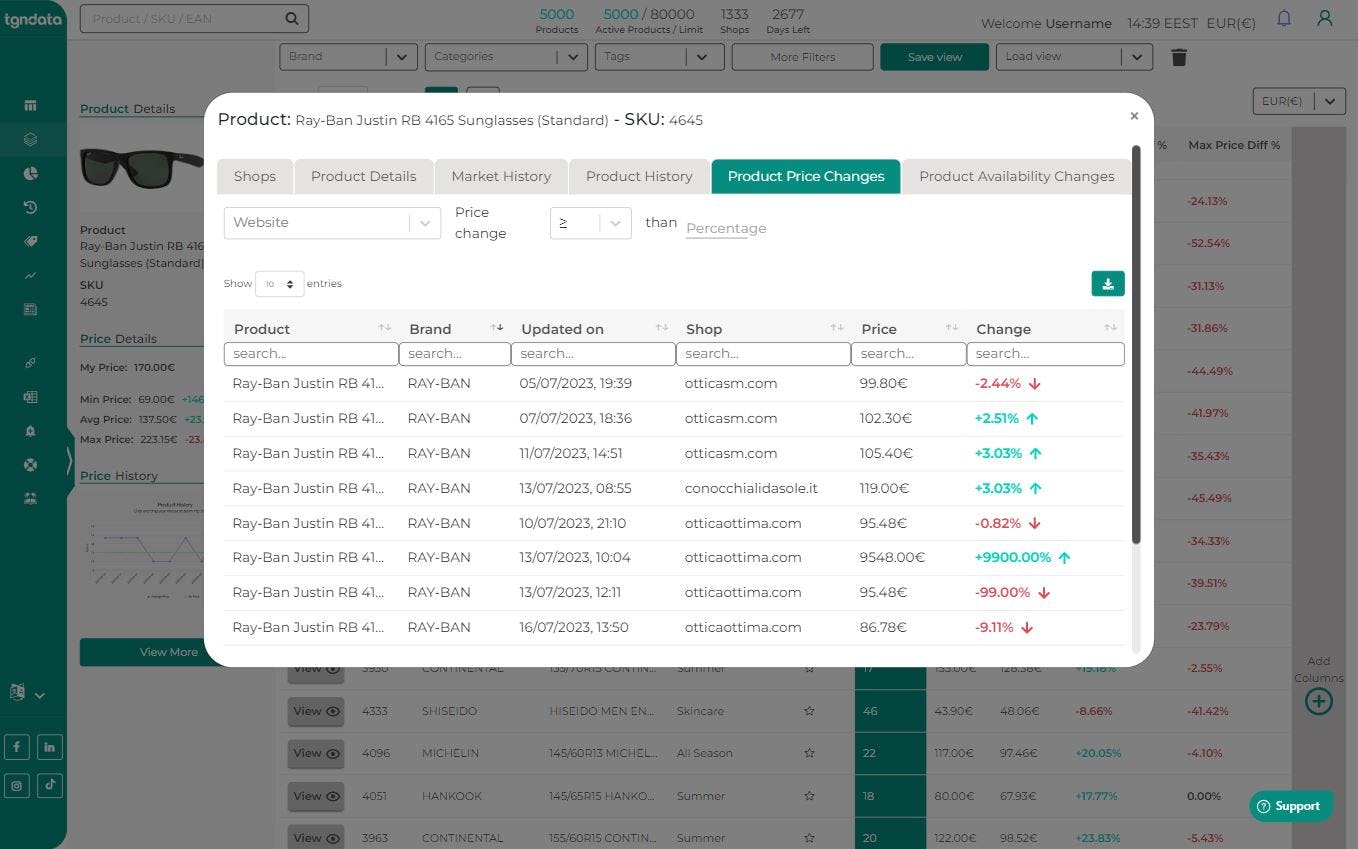The width and height of the screenshot is (1358, 849).
Task: Click the More Filters button
Action: coord(803,57)
